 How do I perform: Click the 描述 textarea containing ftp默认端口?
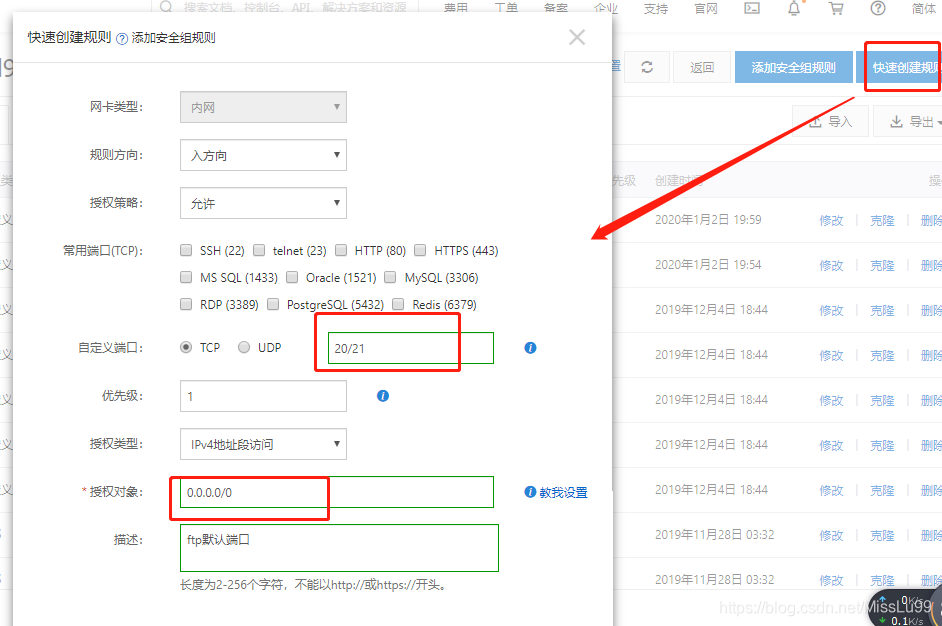339,548
